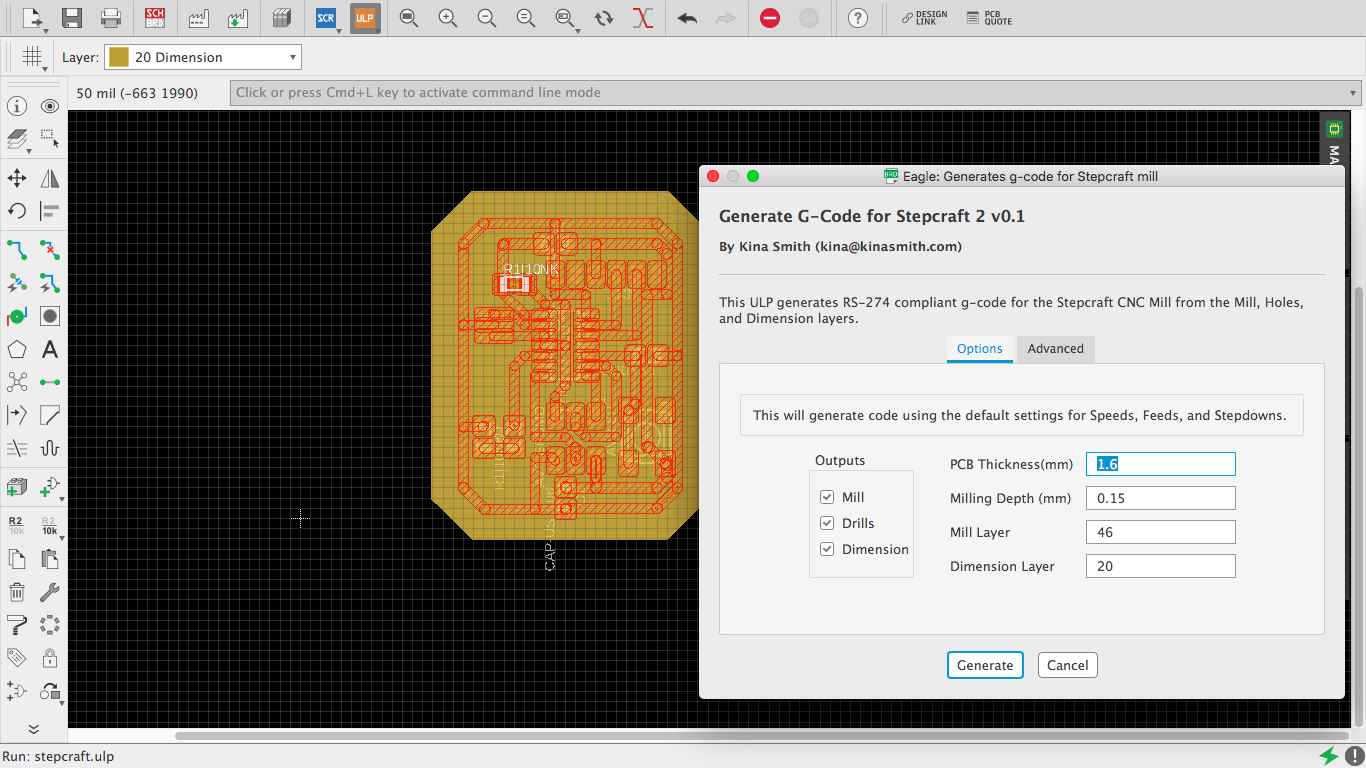
Task: Select the Info tool
Action: tap(17, 106)
